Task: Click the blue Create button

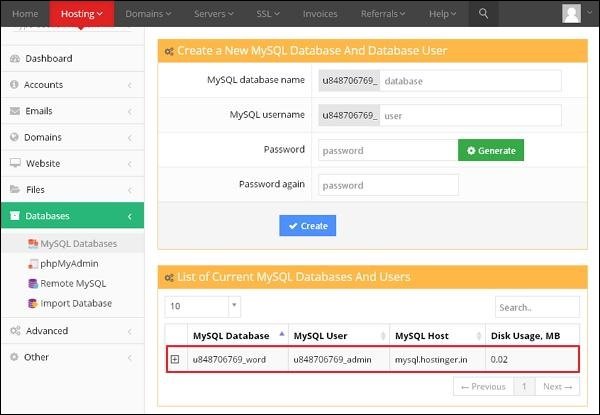Action: [307, 226]
